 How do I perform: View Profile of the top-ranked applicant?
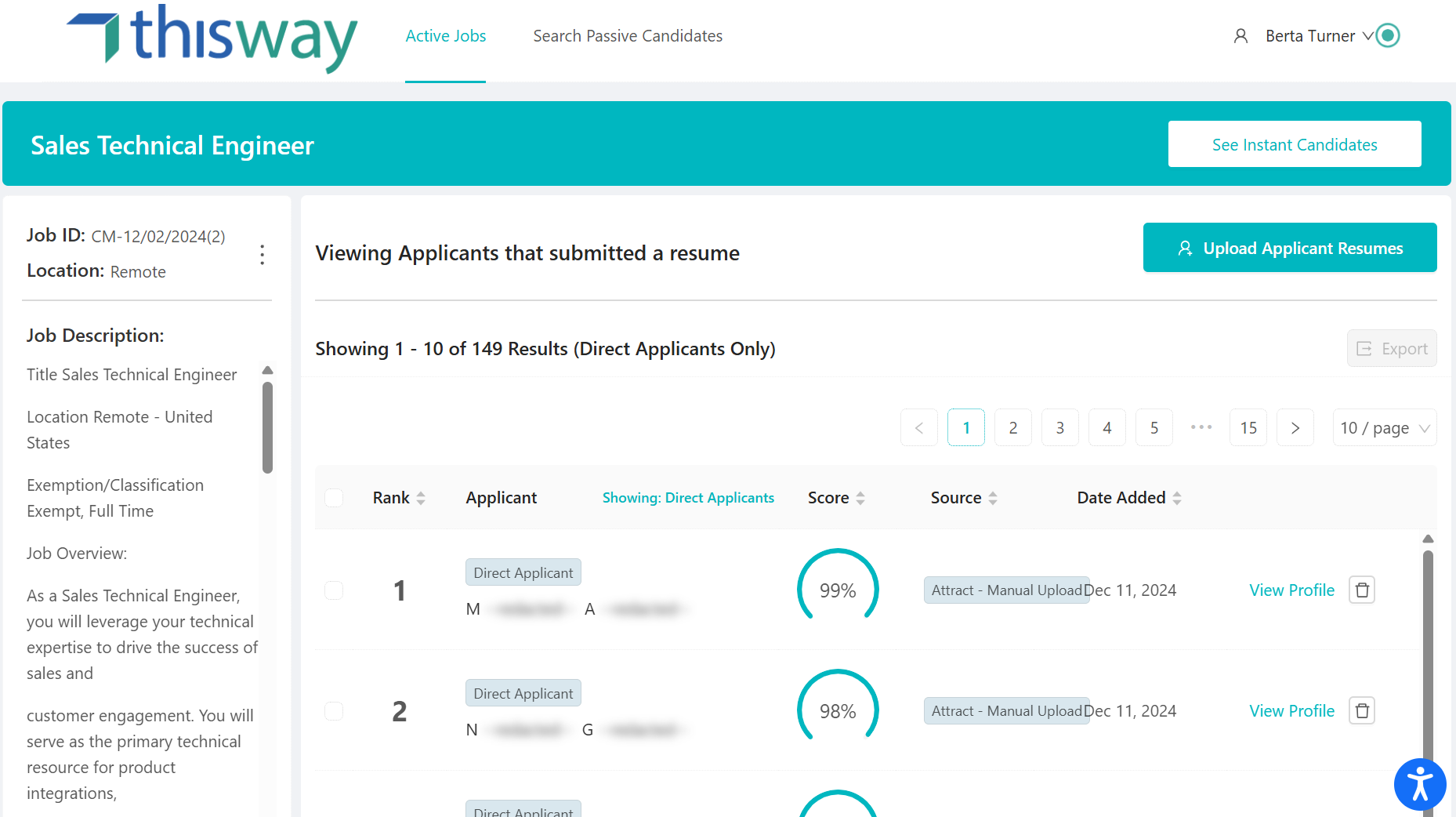[1291, 590]
